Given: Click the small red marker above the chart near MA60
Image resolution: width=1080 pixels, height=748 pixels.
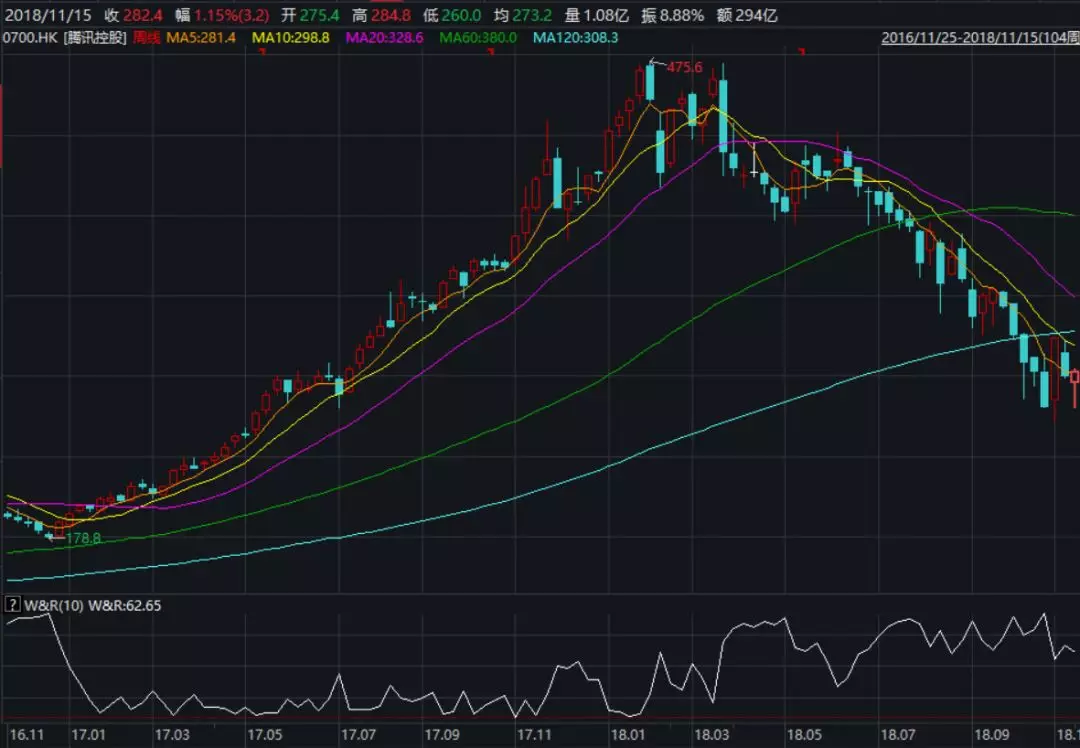Looking at the screenshot, I should 490,50.
